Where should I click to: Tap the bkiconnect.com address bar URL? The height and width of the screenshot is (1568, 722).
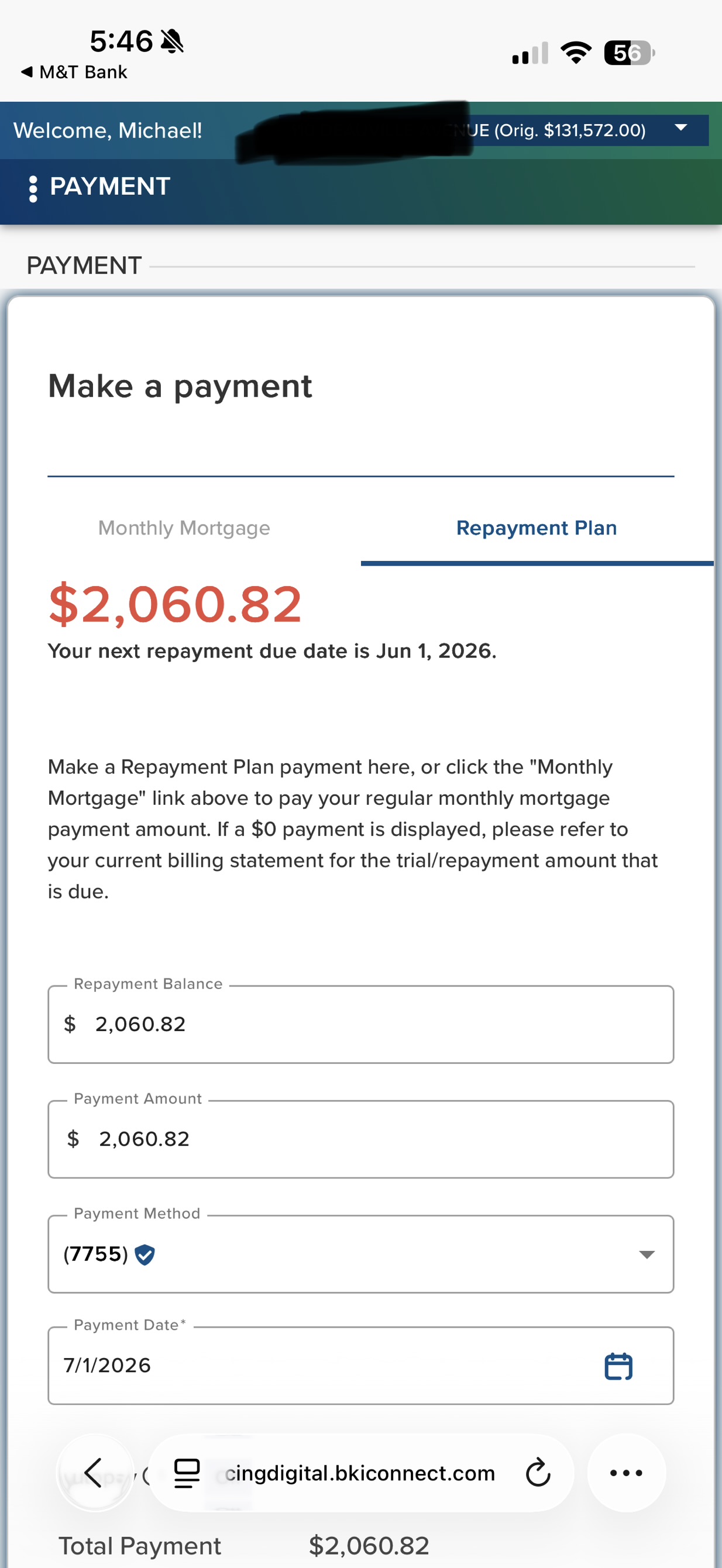point(359,1473)
